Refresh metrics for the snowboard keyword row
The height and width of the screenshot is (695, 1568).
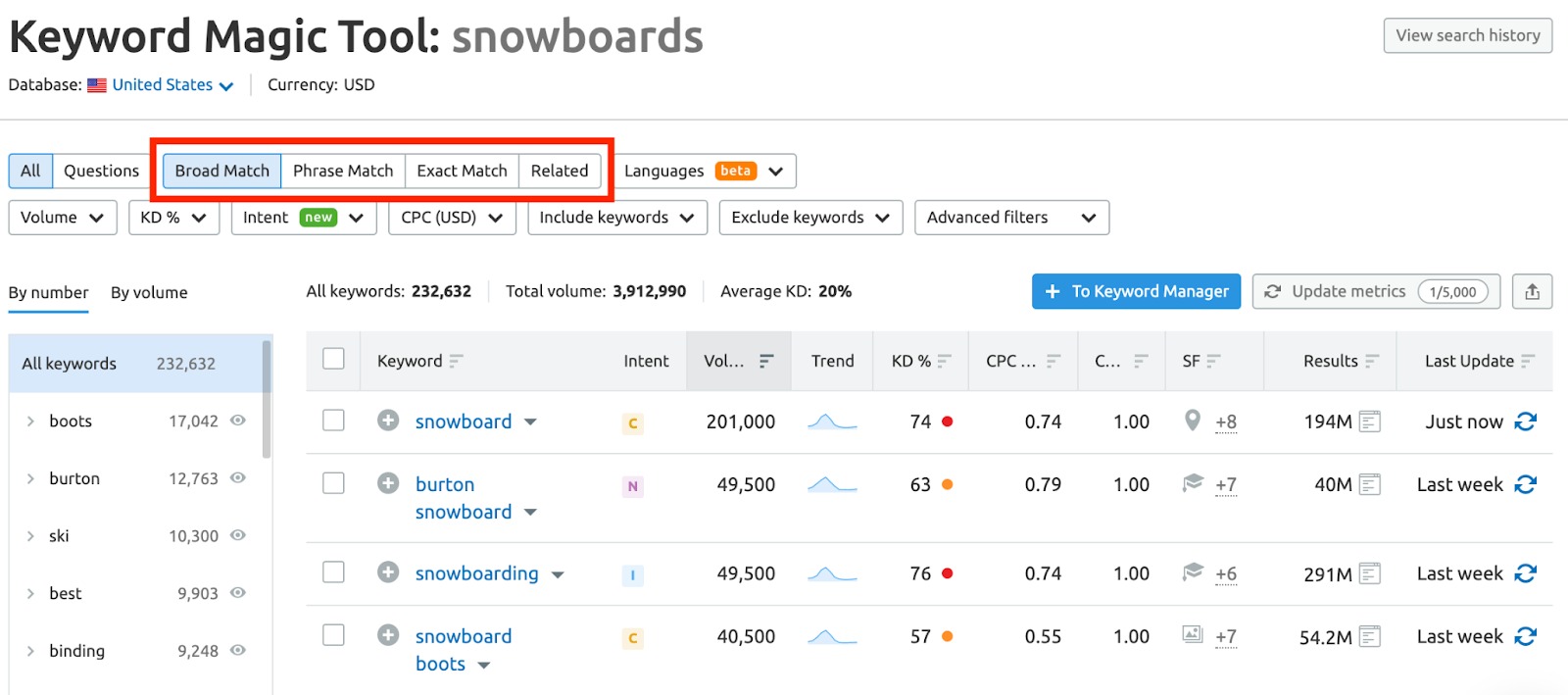click(x=1525, y=422)
